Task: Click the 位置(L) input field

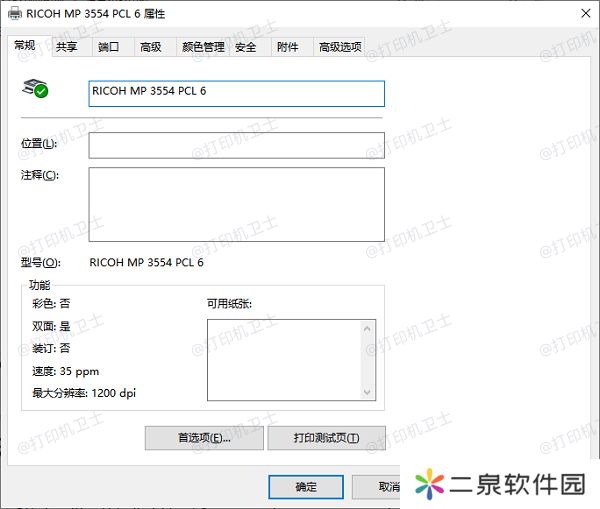Action: tap(236, 145)
